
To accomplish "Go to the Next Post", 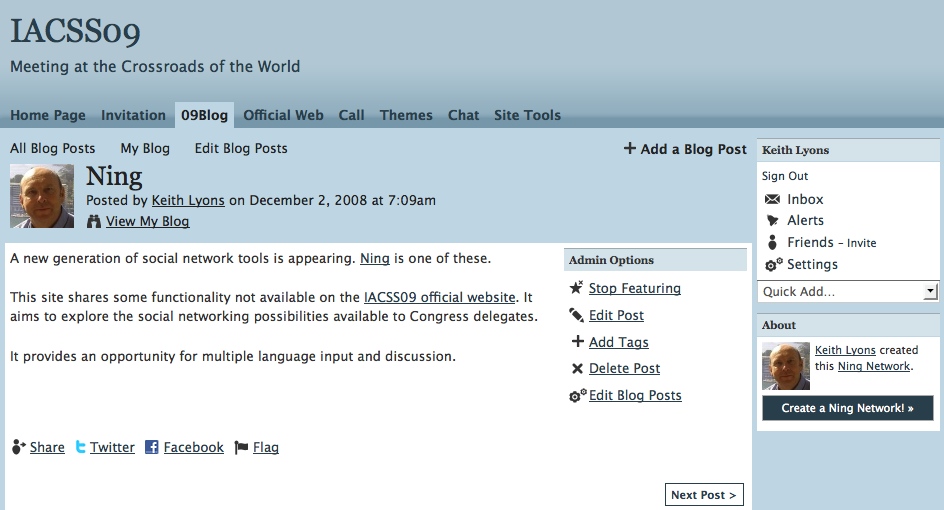I will pyautogui.click(x=704, y=494).
